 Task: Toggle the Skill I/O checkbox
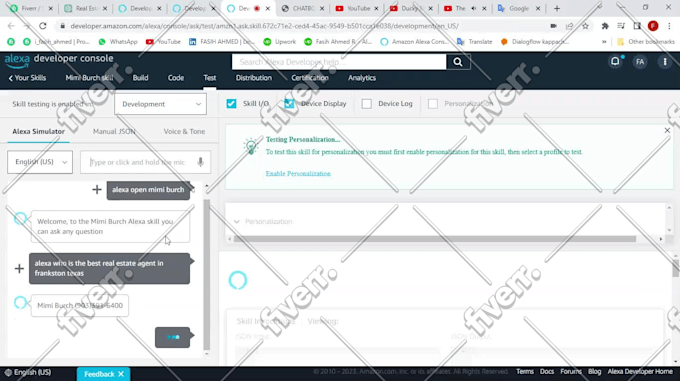pos(231,104)
